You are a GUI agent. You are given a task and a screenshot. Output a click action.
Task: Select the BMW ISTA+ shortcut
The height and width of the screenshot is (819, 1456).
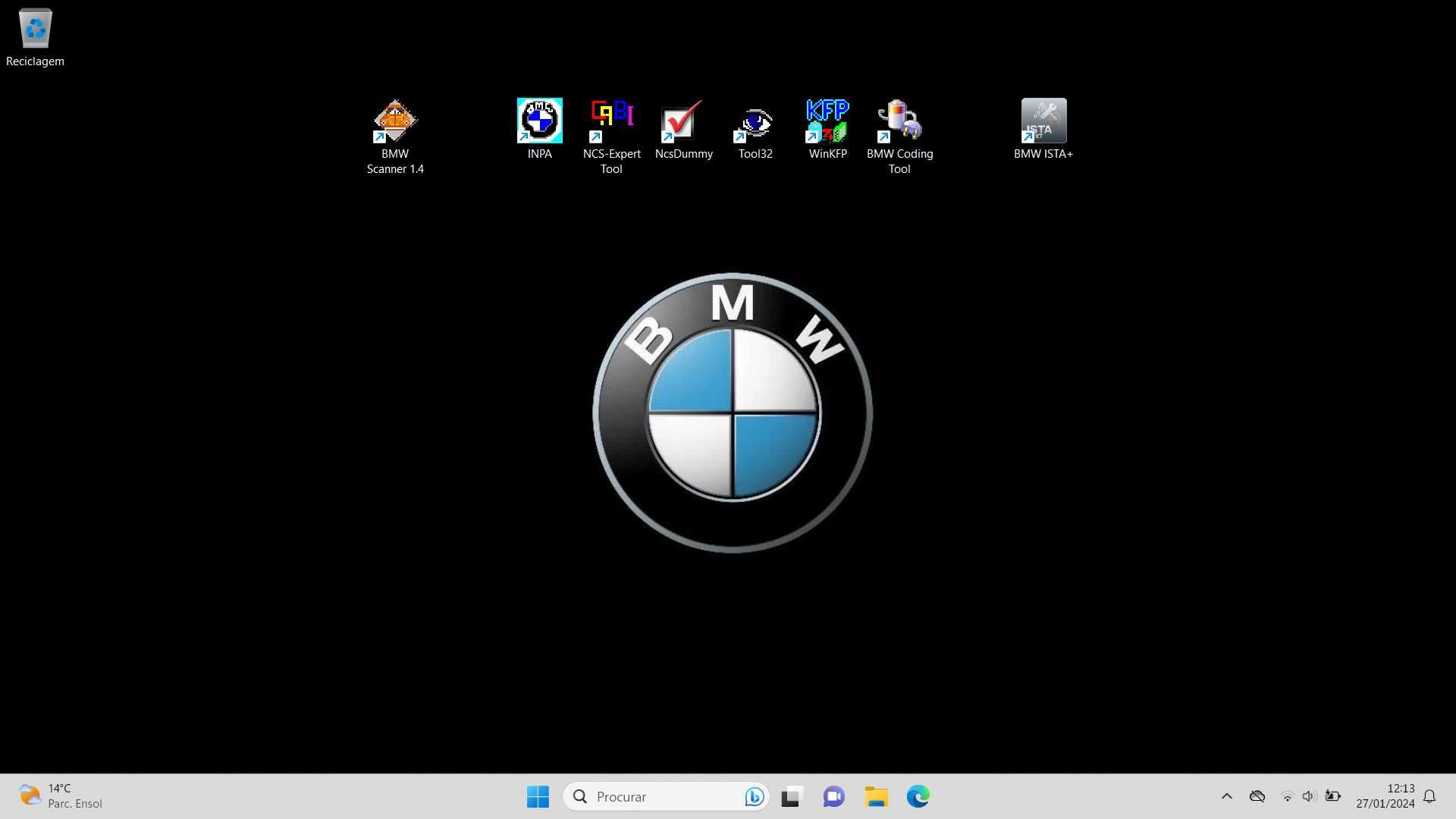pyautogui.click(x=1043, y=129)
